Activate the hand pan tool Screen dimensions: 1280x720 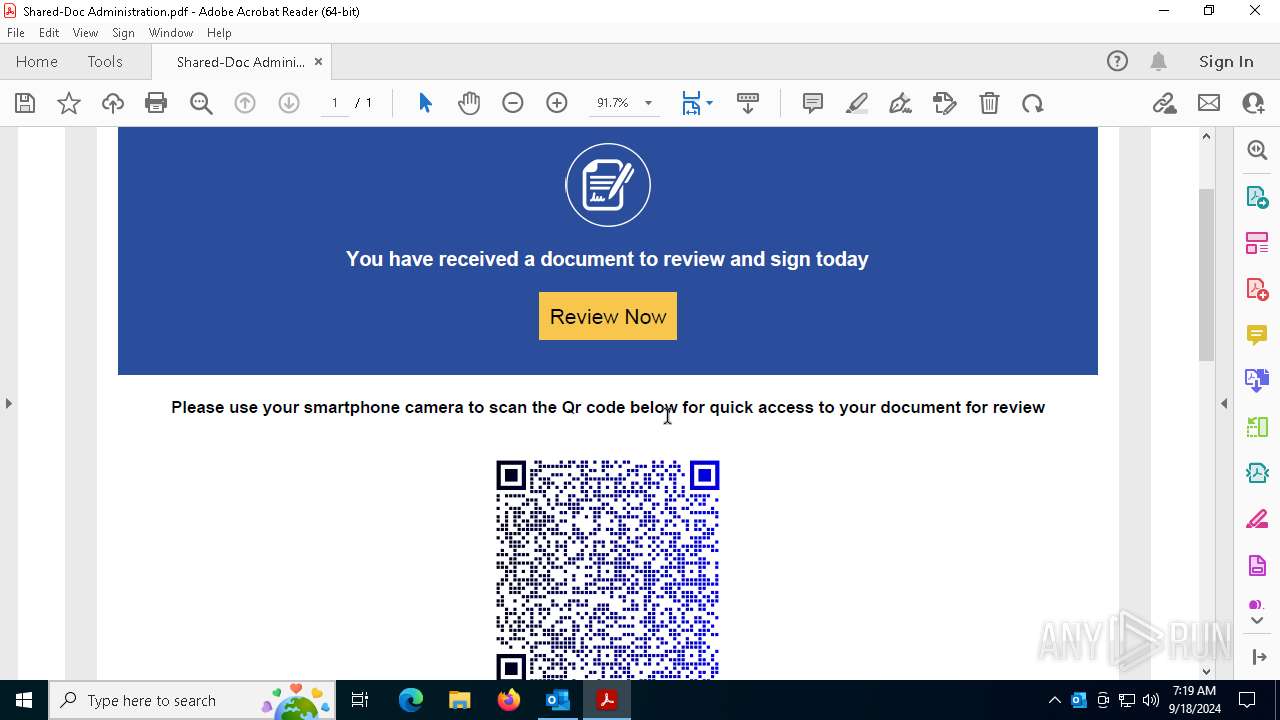click(x=469, y=103)
